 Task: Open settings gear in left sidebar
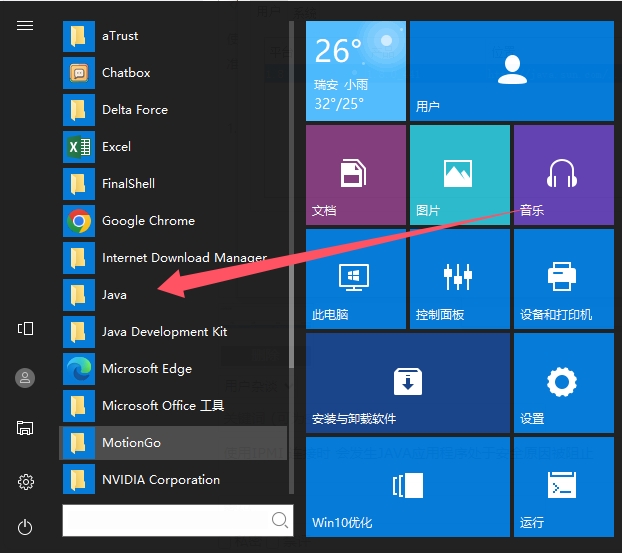click(x=25, y=482)
